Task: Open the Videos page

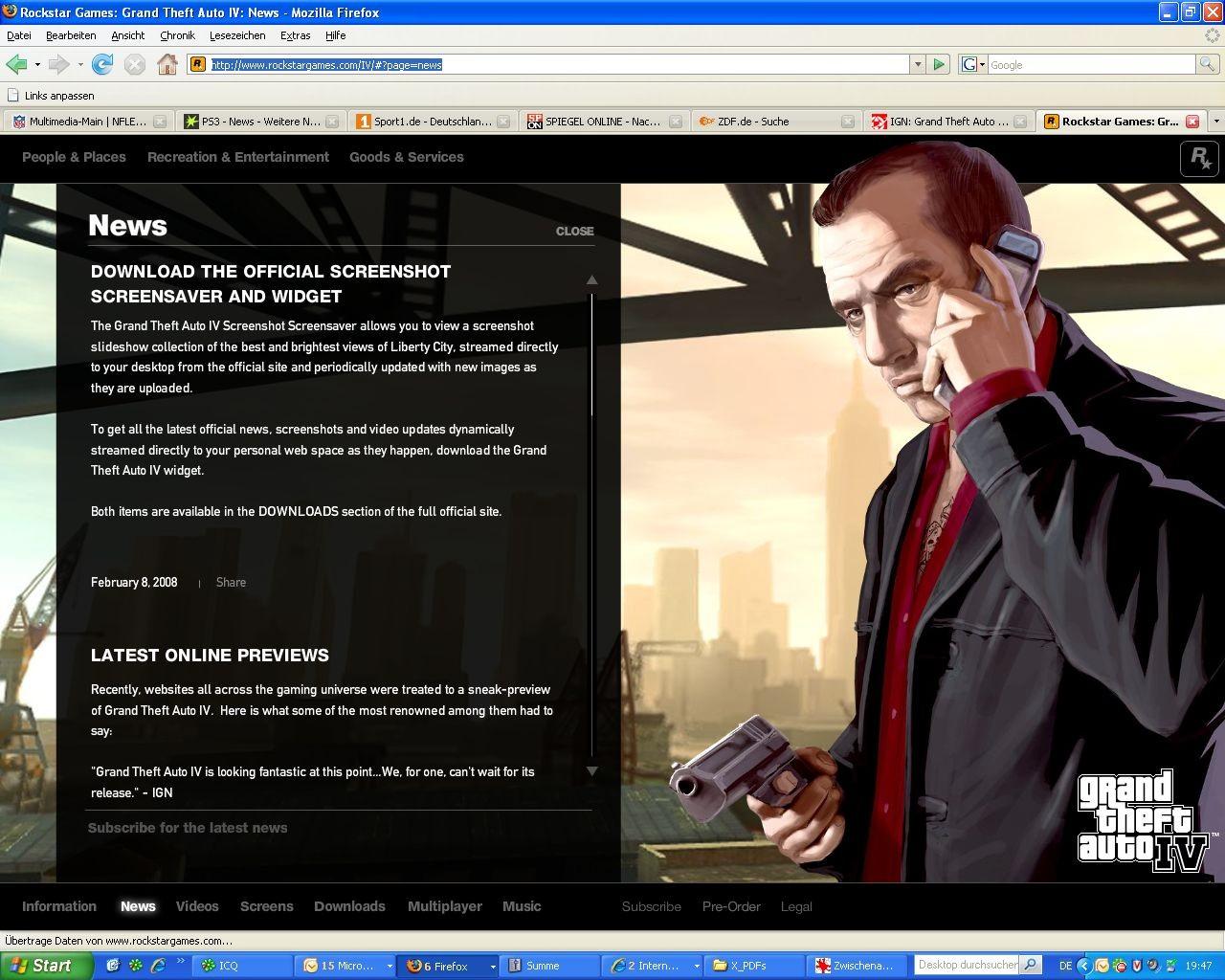Action: [197, 906]
